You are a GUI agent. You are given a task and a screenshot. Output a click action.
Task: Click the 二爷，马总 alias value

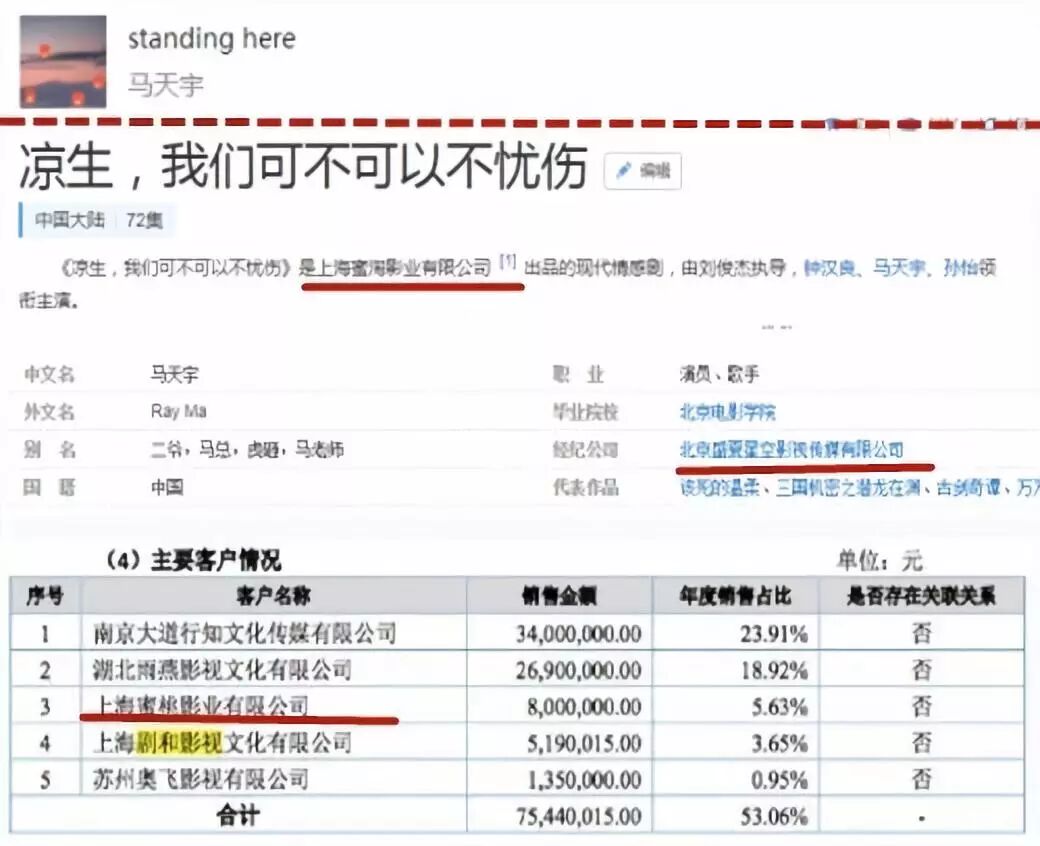pos(247,450)
